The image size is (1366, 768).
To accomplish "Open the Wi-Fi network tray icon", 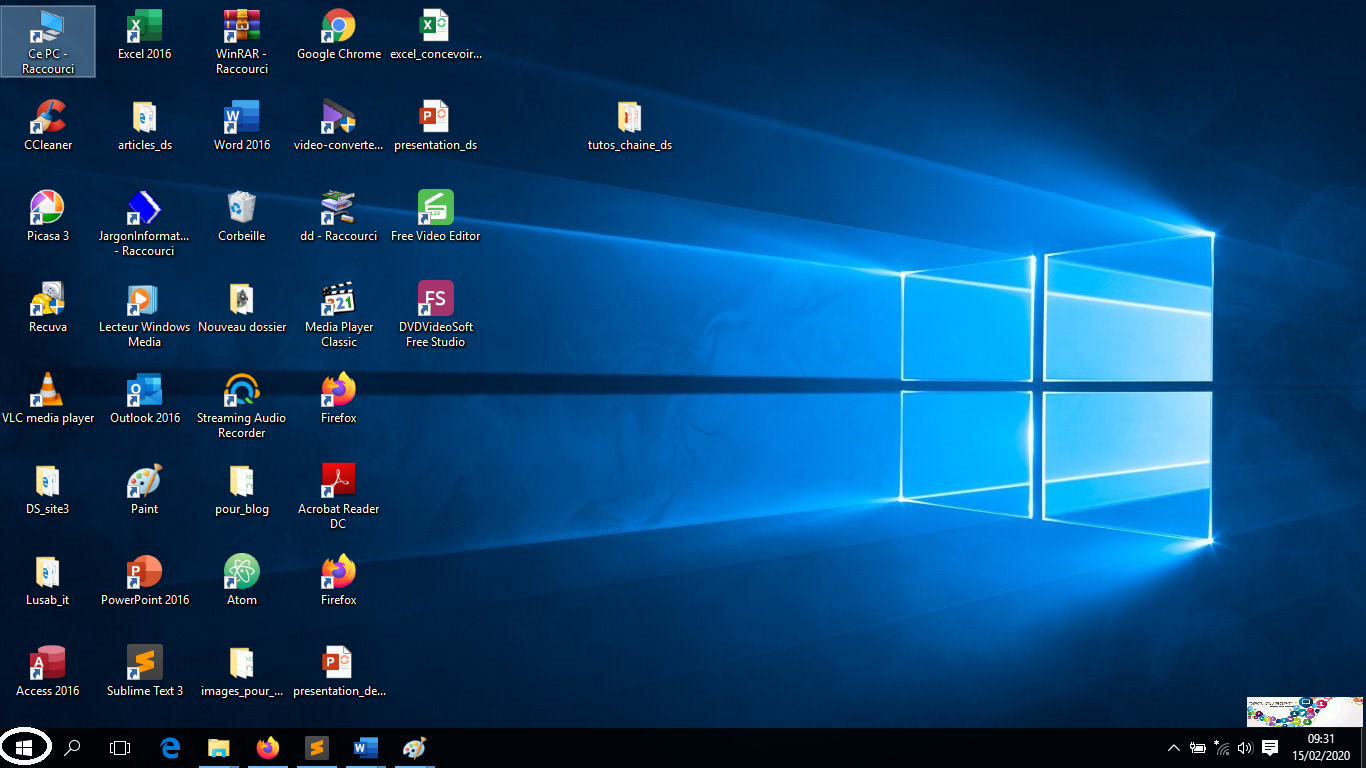I will pyautogui.click(x=1221, y=748).
